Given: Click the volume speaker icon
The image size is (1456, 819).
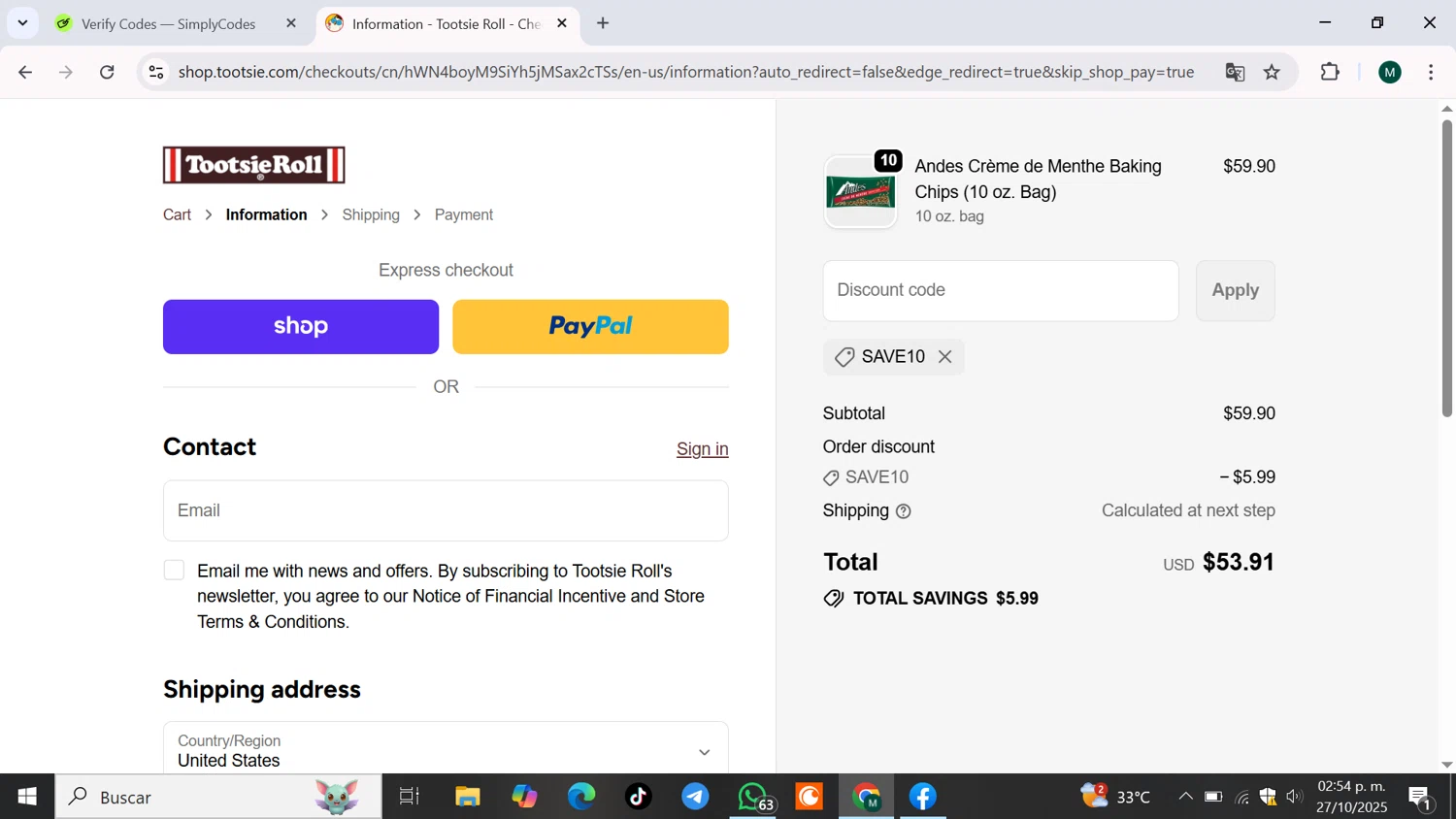Looking at the screenshot, I should (1294, 797).
